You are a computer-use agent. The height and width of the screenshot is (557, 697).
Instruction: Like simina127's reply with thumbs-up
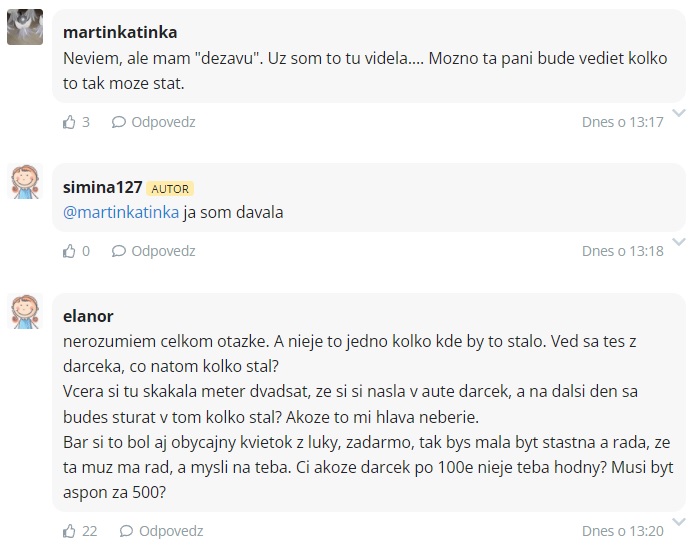click(x=69, y=251)
